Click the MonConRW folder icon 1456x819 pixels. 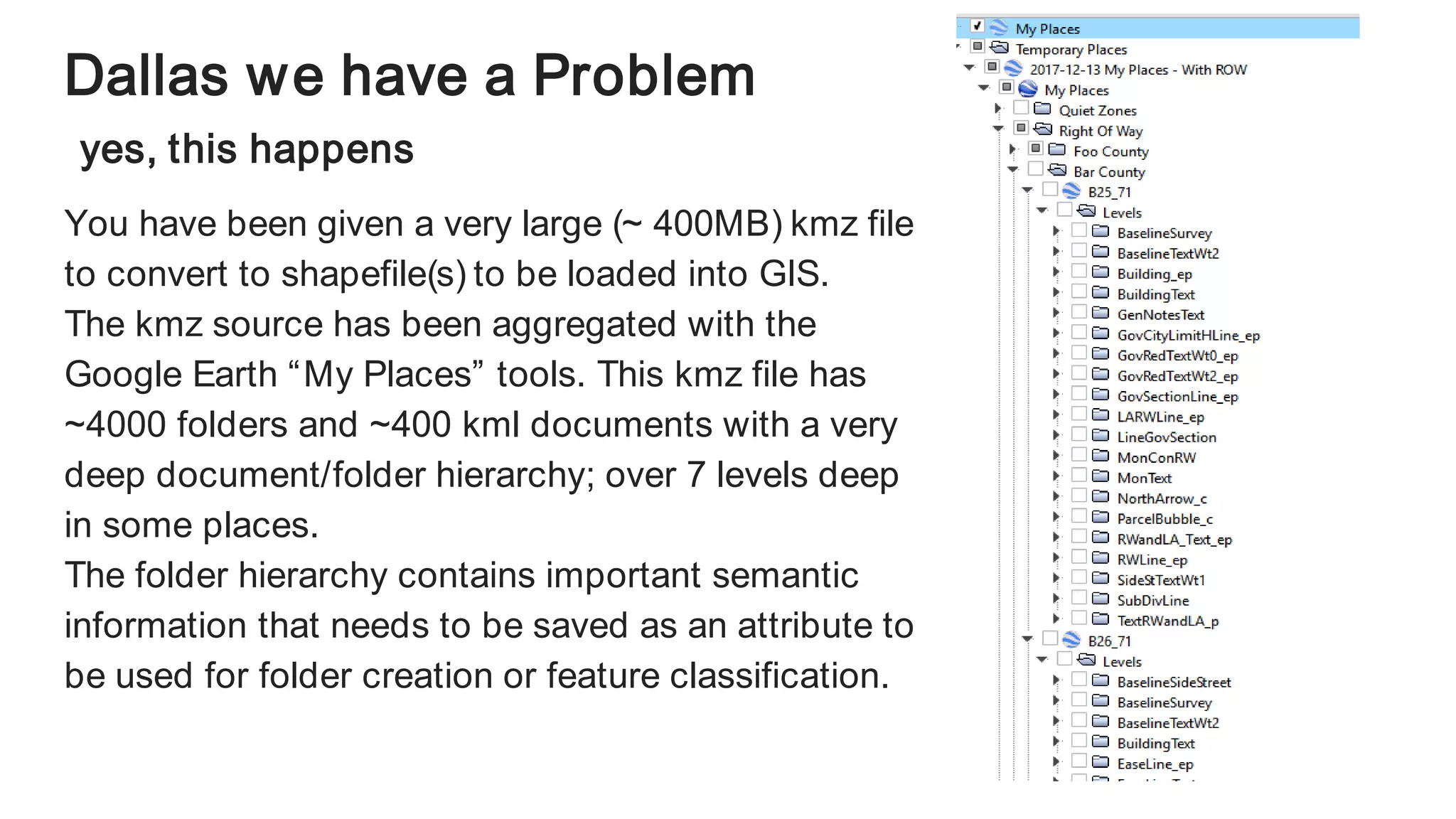pyautogui.click(x=1101, y=456)
